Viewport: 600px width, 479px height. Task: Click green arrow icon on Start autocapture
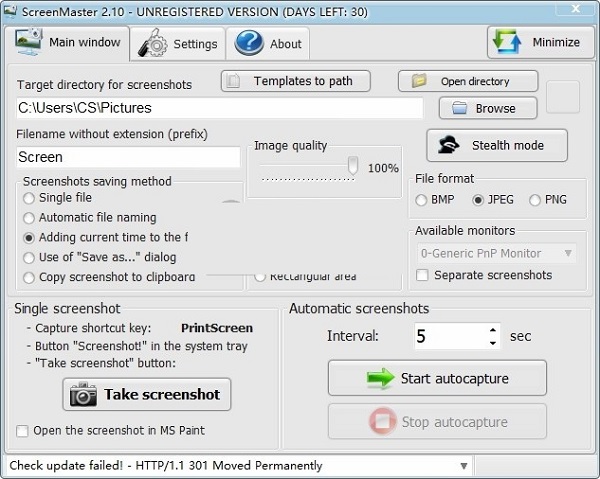pyautogui.click(x=380, y=378)
